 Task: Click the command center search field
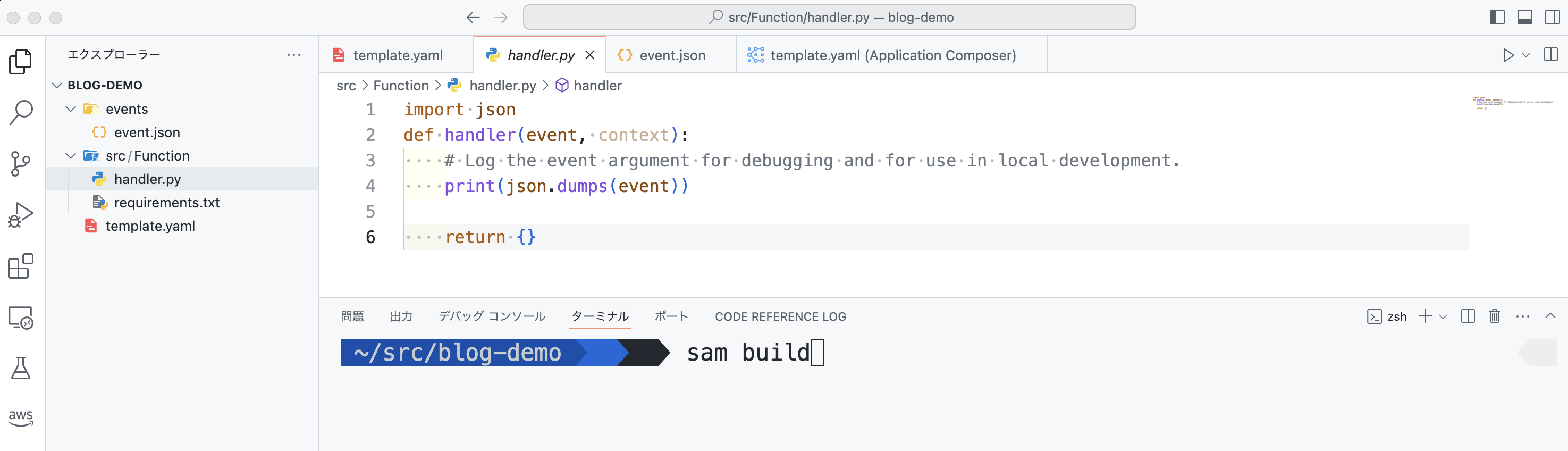coord(829,17)
